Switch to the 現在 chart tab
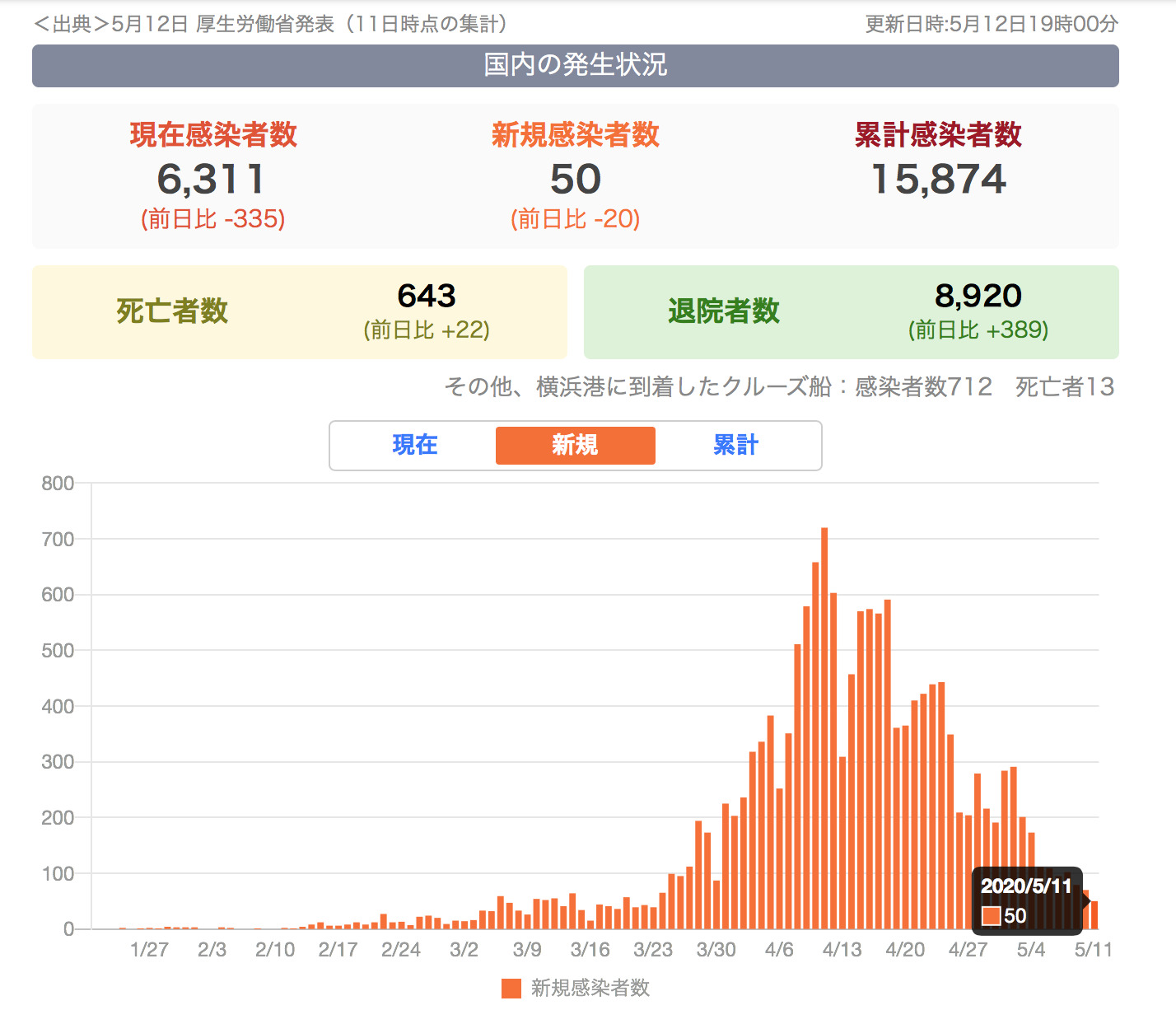The width and height of the screenshot is (1176, 1010). point(414,445)
